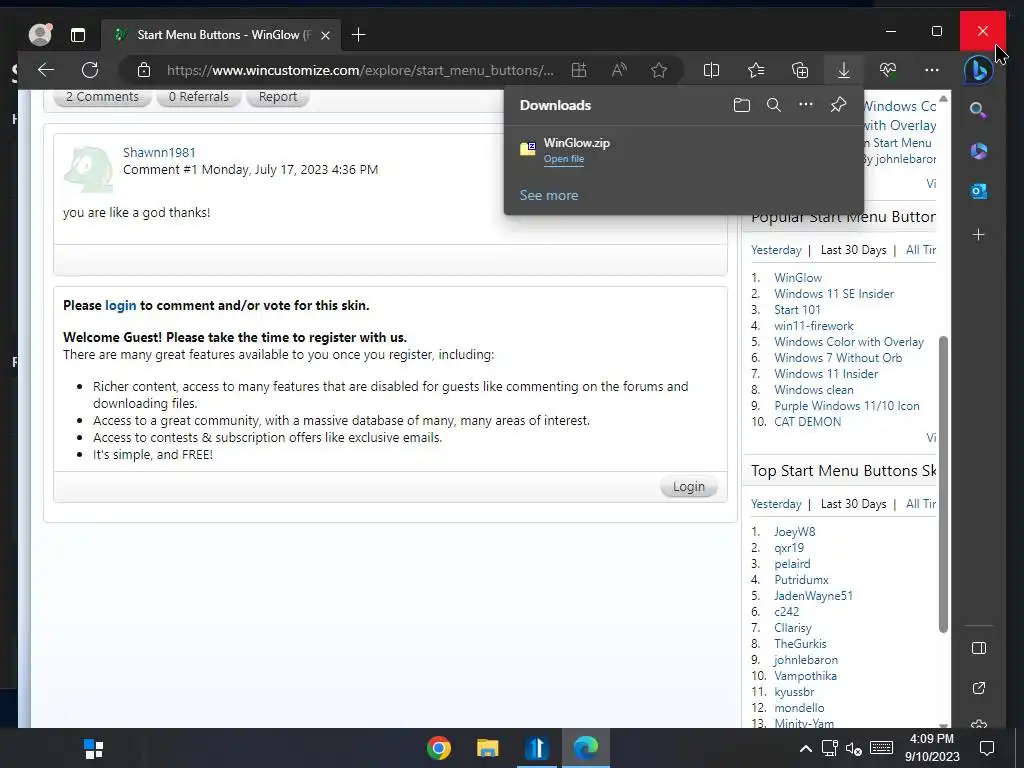Image resolution: width=1024 pixels, height=768 pixels.
Task: Open Purple Windows 11/10 Icon link
Action: click(x=846, y=406)
